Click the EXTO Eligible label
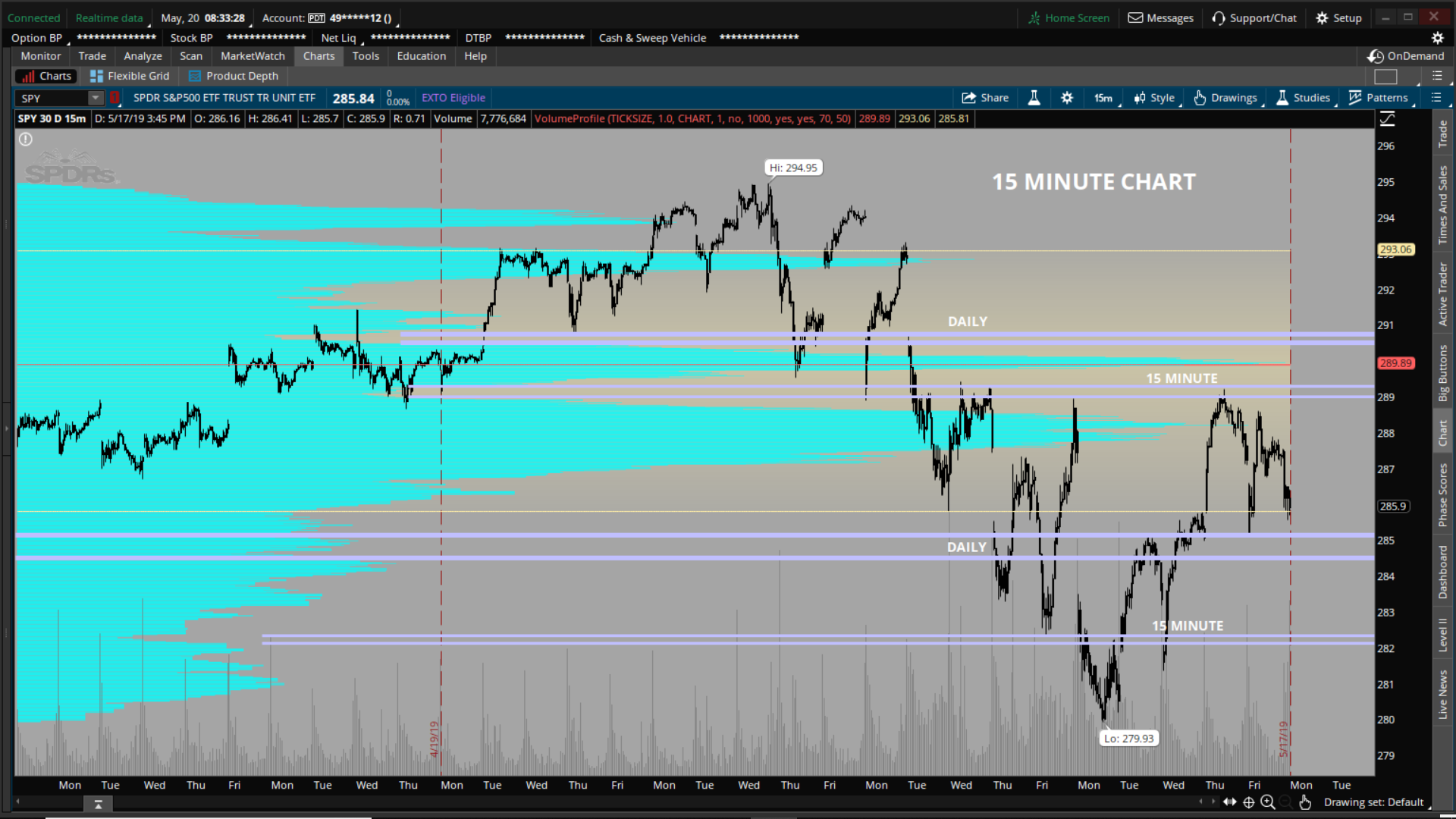1456x819 pixels. [x=453, y=98]
